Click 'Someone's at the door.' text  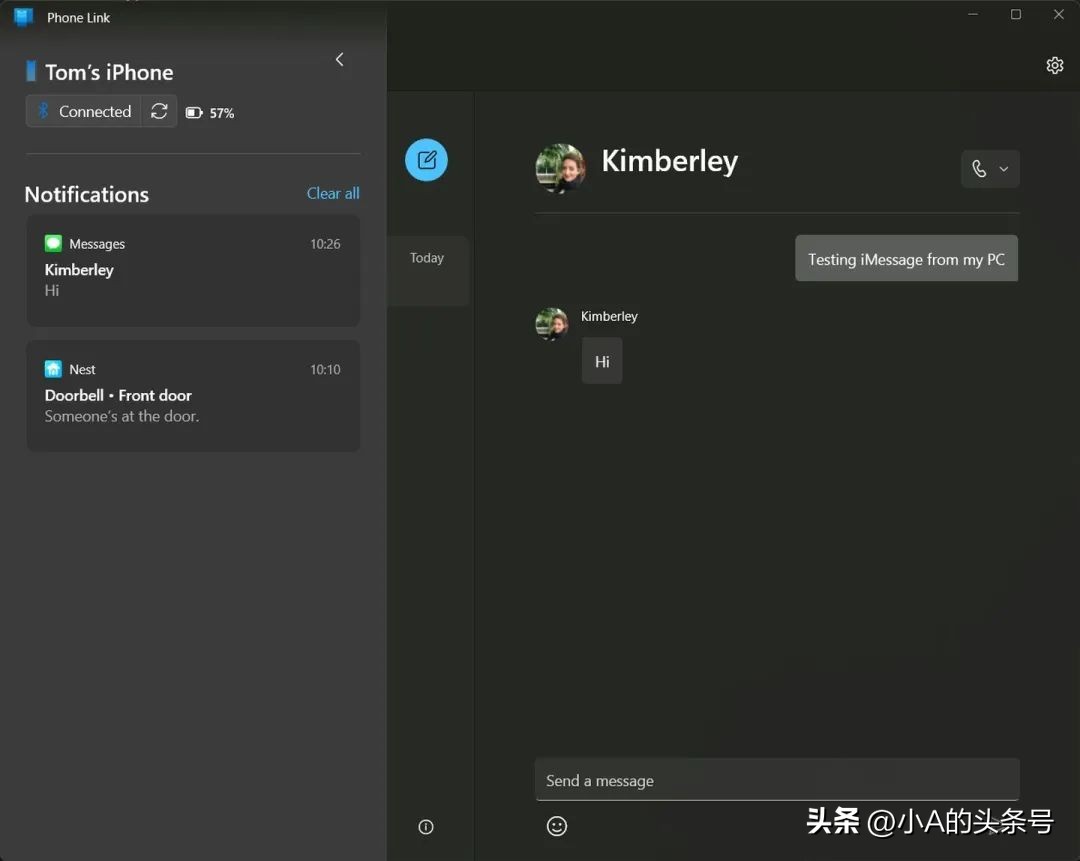[122, 416]
